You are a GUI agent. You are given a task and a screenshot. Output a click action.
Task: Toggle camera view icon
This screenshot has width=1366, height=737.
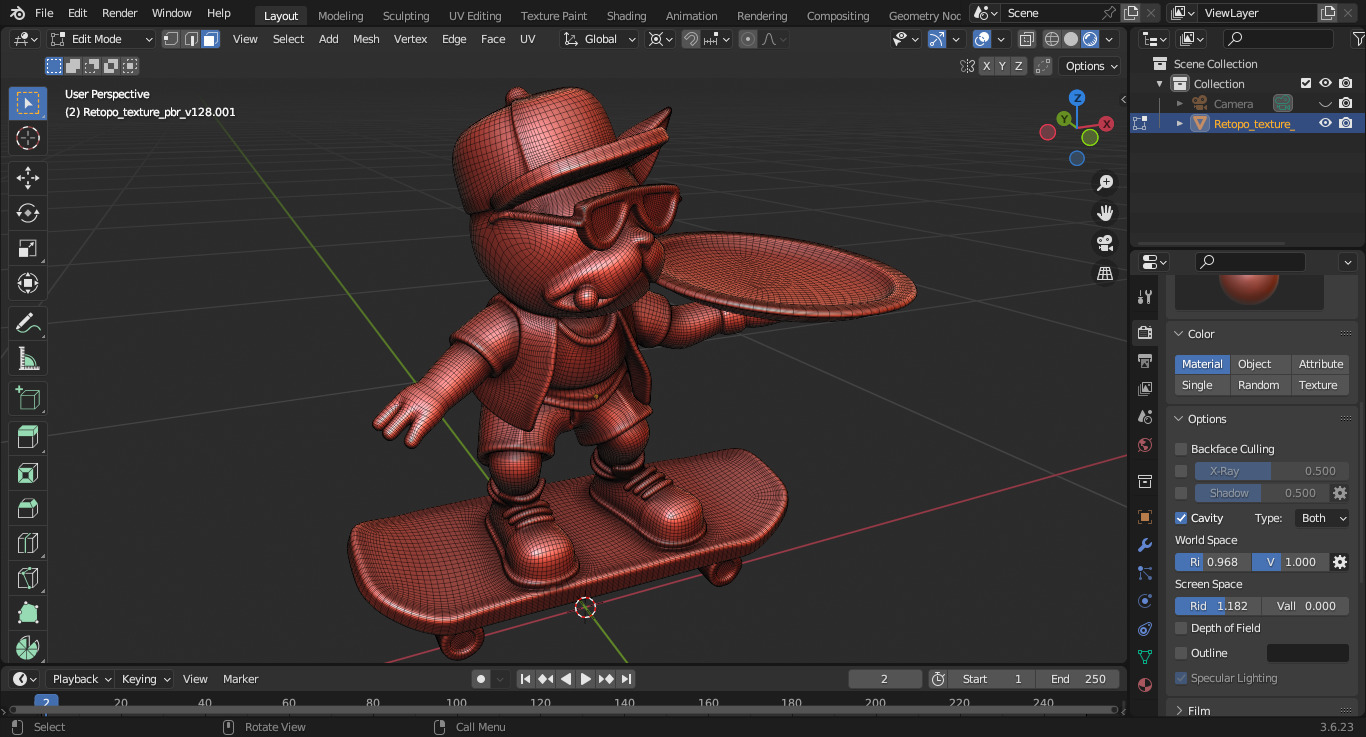click(x=1105, y=243)
